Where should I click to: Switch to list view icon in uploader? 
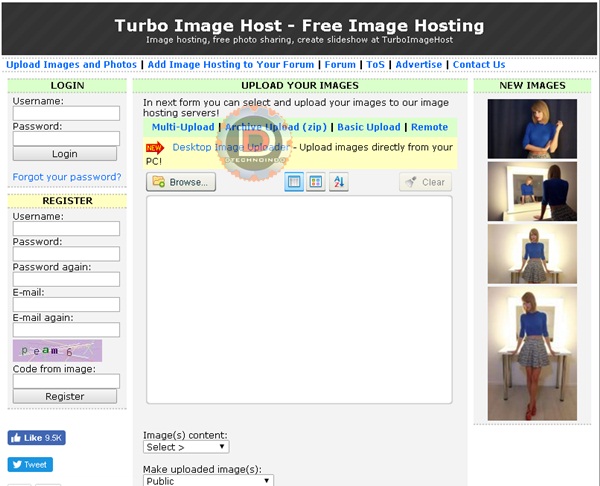click(294, 182)
